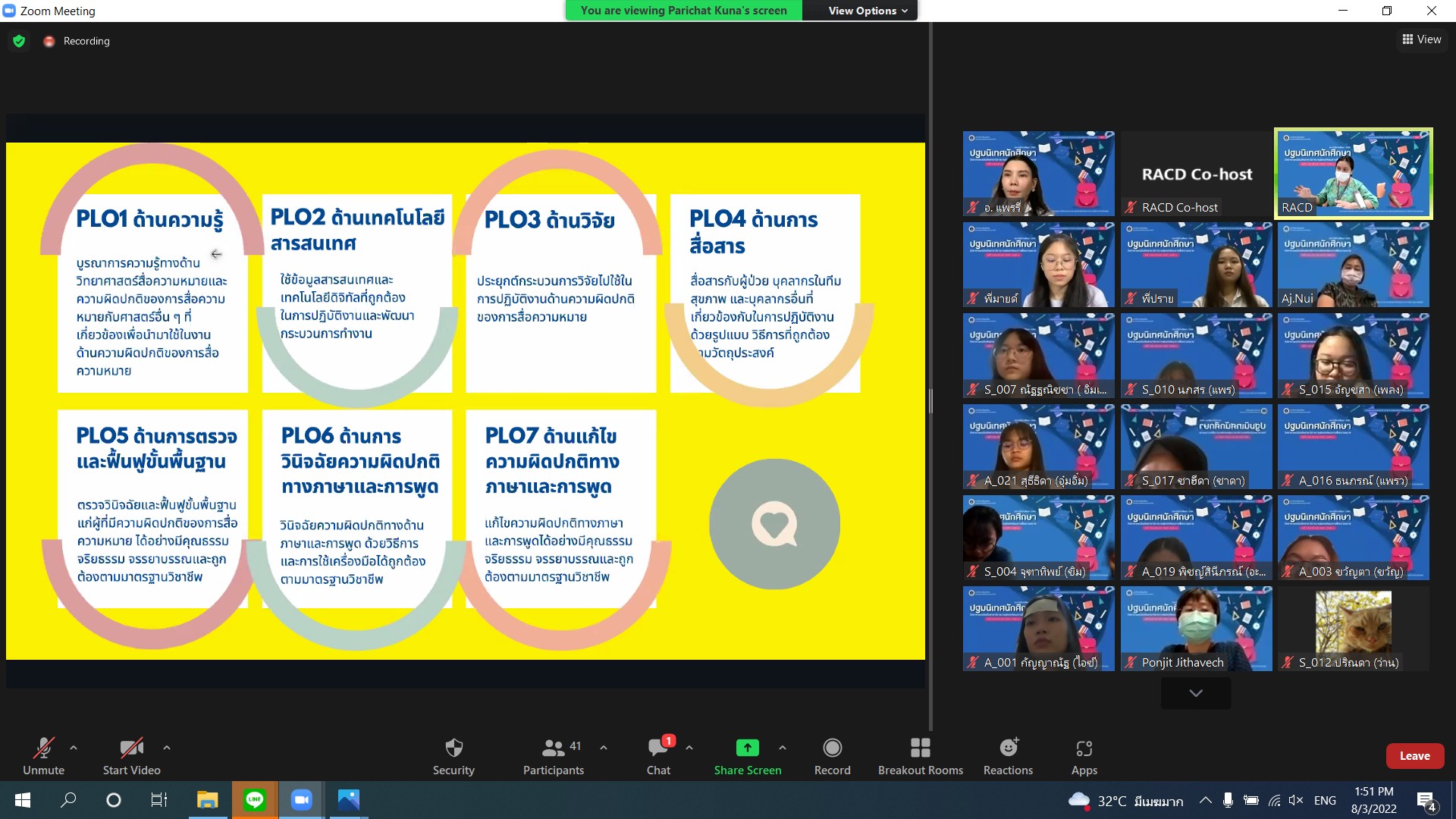This screenshot has height=819, width=1456.
Task: Click the Unmute microphone icon
Action: click(43, 748)
